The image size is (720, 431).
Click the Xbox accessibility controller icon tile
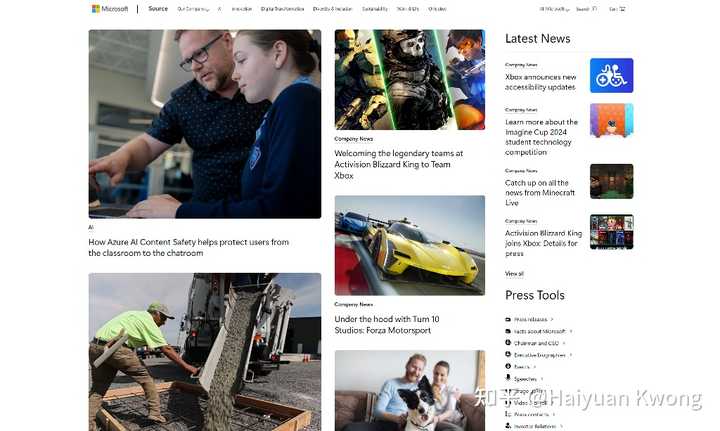(x=611, y=76)
